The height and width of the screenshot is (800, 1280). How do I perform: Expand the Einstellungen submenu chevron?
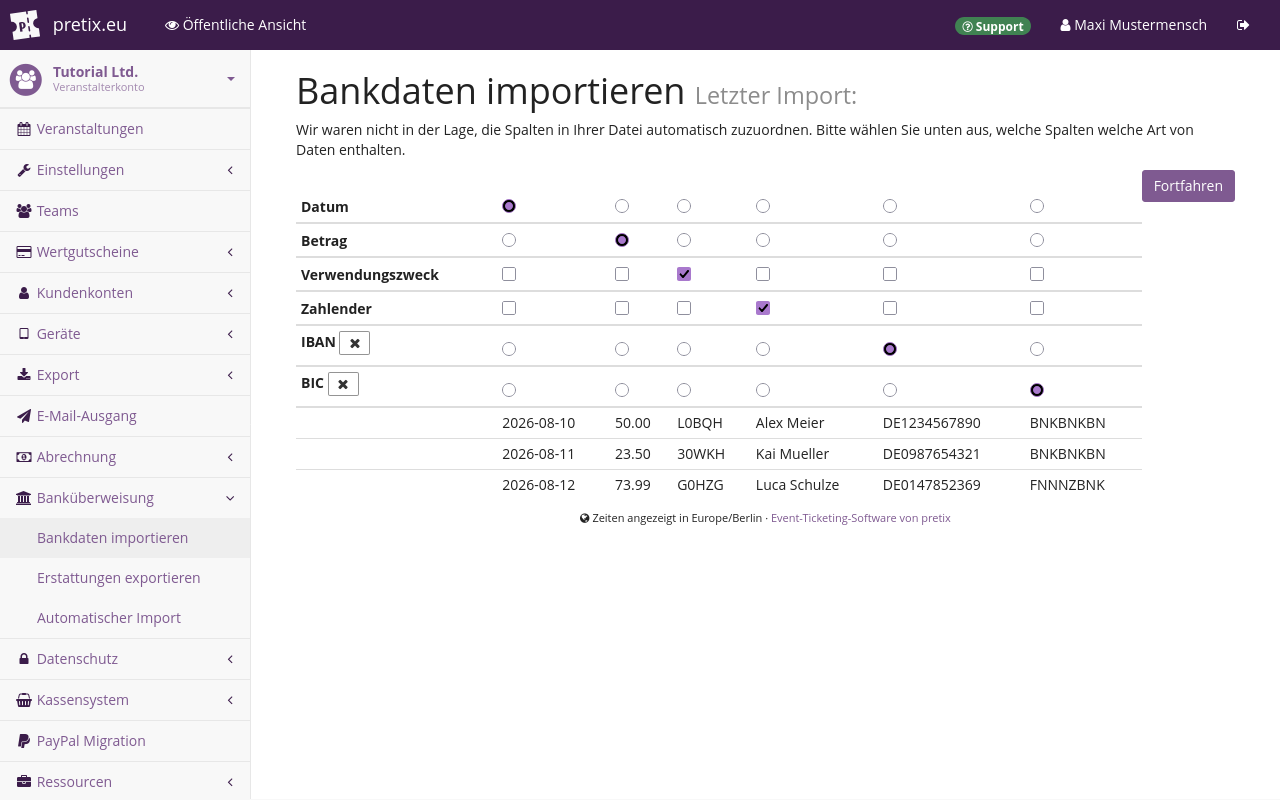click(x=230, y=170)
